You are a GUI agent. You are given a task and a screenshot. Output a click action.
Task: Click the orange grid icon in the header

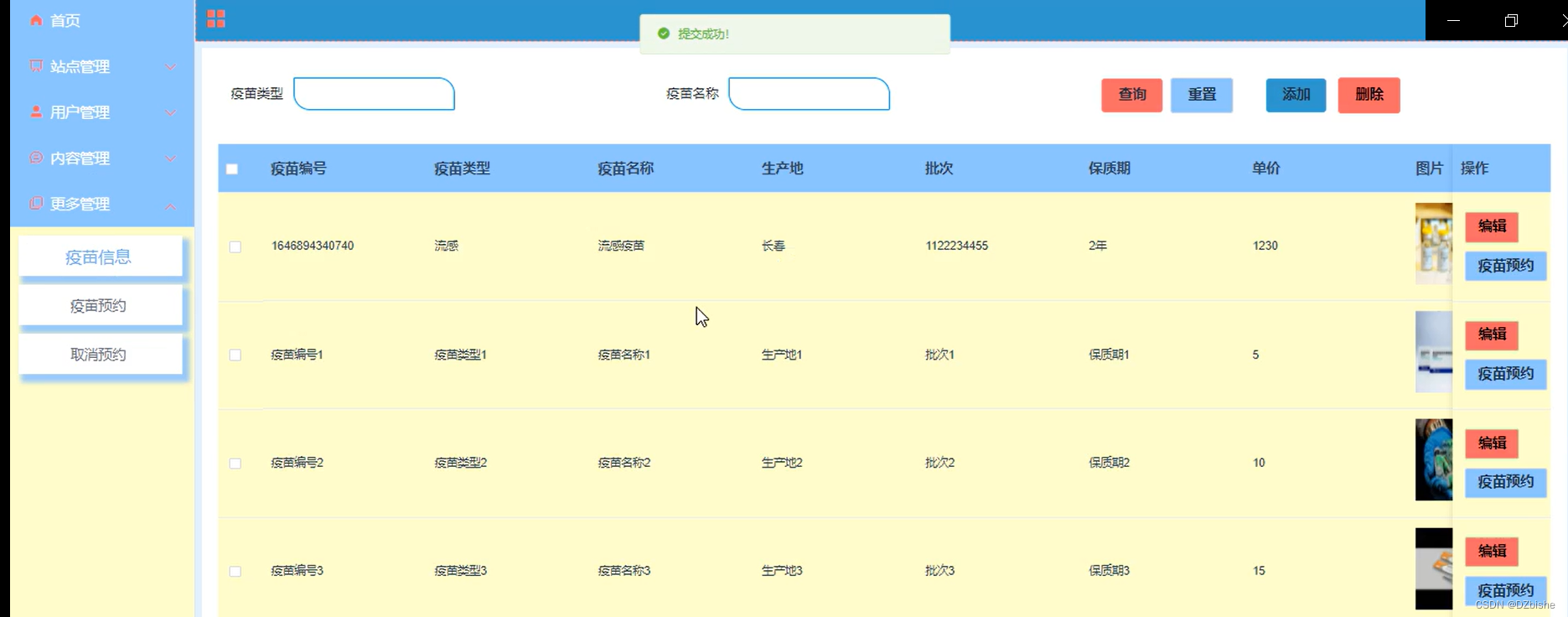coord(216,18)
